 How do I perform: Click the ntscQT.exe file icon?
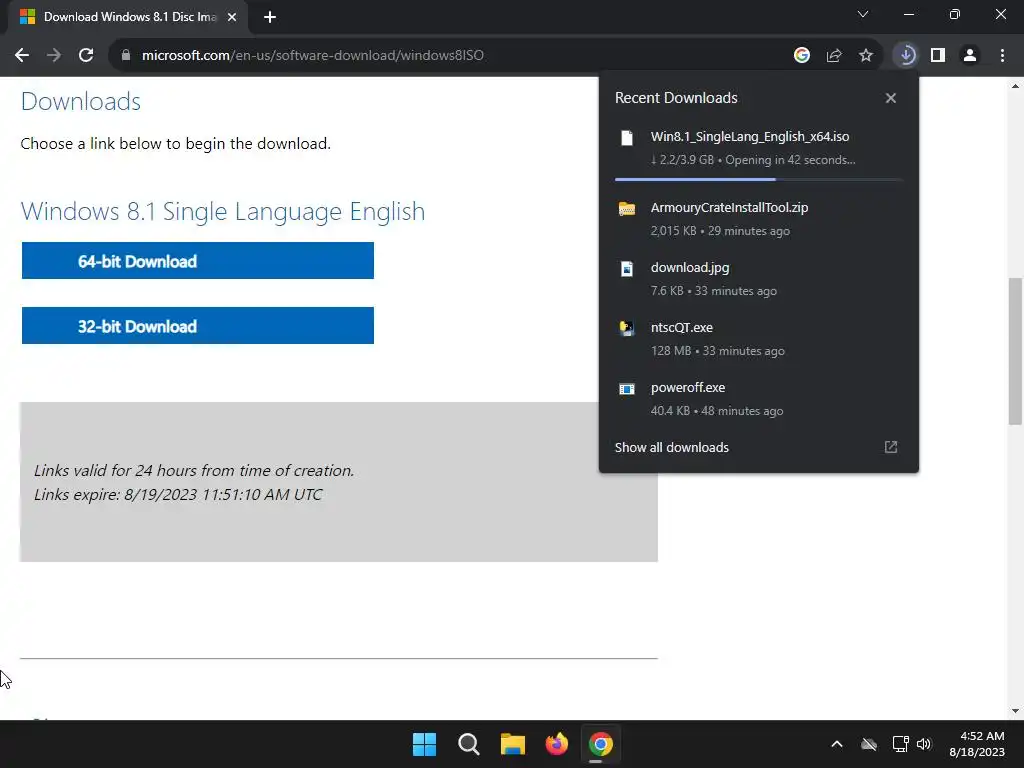(627, 328)
